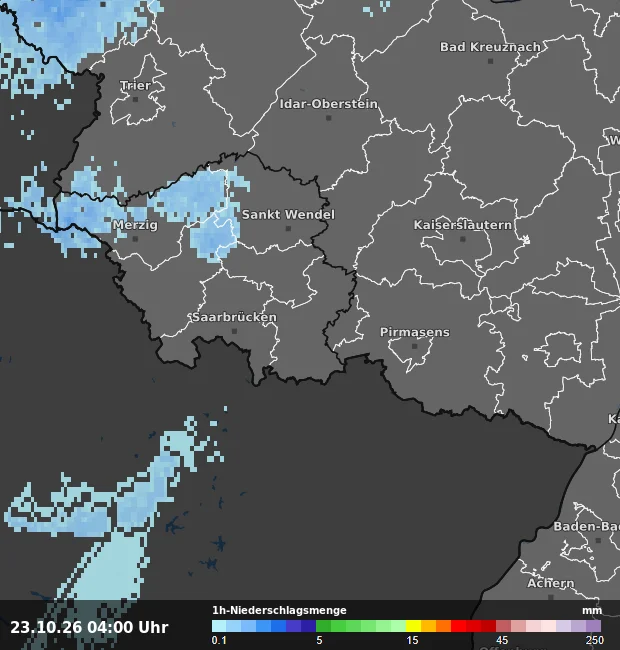The image size is (620, 650).
Task: Click the legend value 15
Action: [412, 640]
